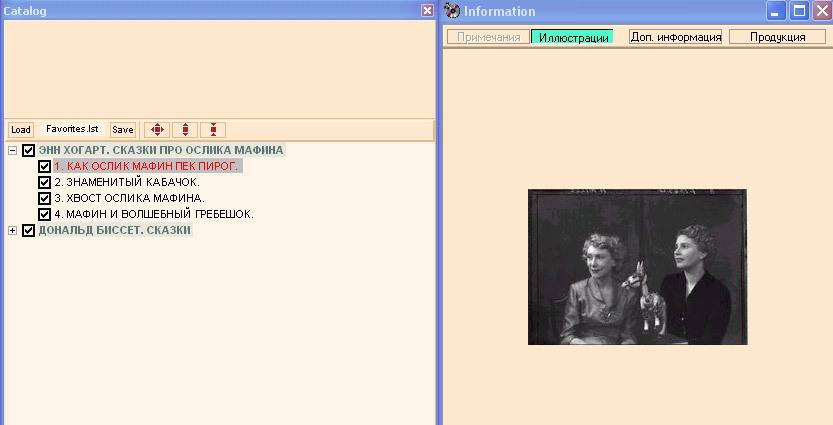Uncheck item 3 ХВОСТ ОСЛИКА МАФИНА
The image size is (833, 425).
[x=45, y=198]
